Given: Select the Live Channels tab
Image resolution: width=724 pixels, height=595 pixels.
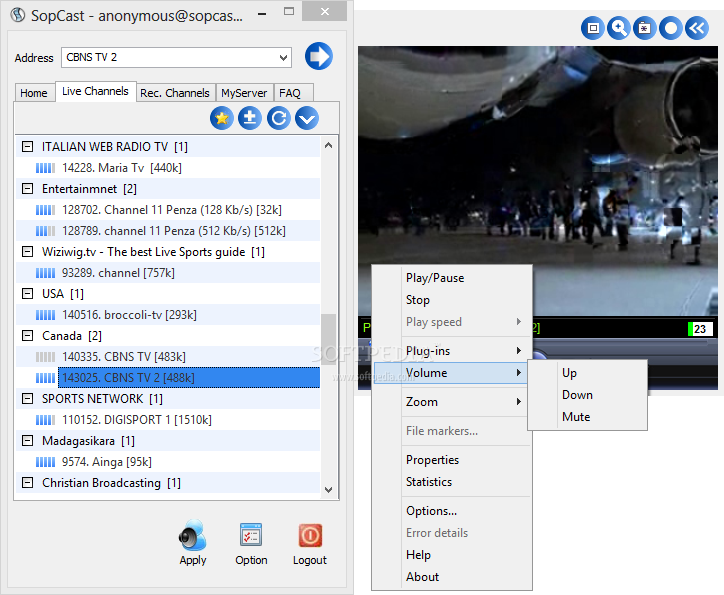Looking at the screenshot, I should [95, 91].
